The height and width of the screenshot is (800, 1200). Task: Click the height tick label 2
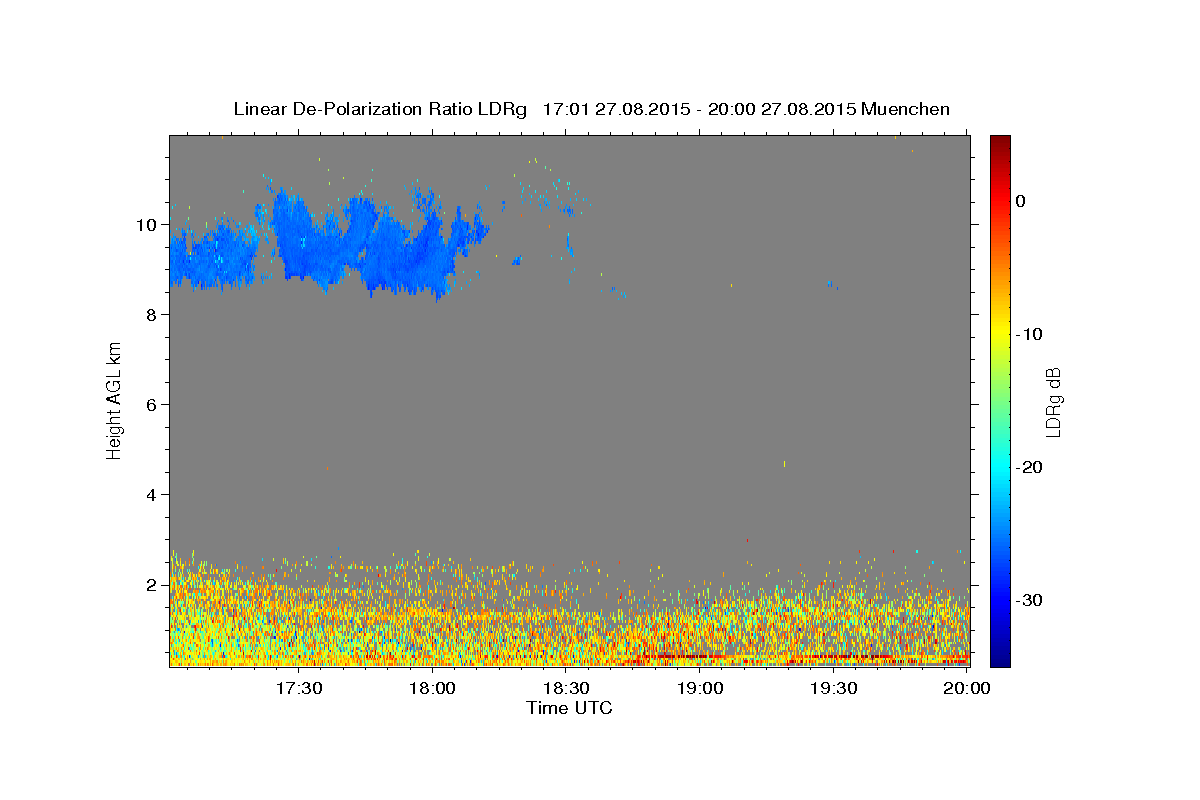tap(149, 584)
